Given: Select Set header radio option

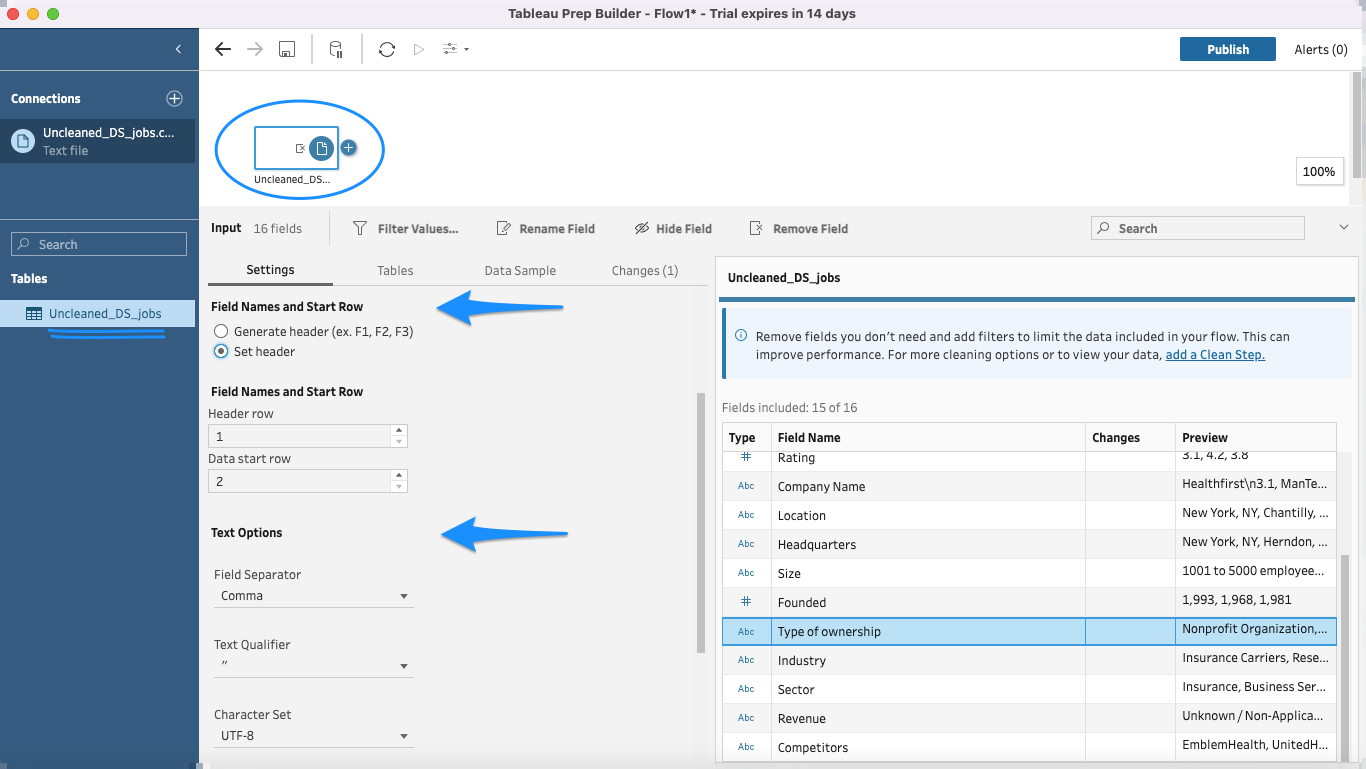Looking at the screenshot, I should 221,351.
